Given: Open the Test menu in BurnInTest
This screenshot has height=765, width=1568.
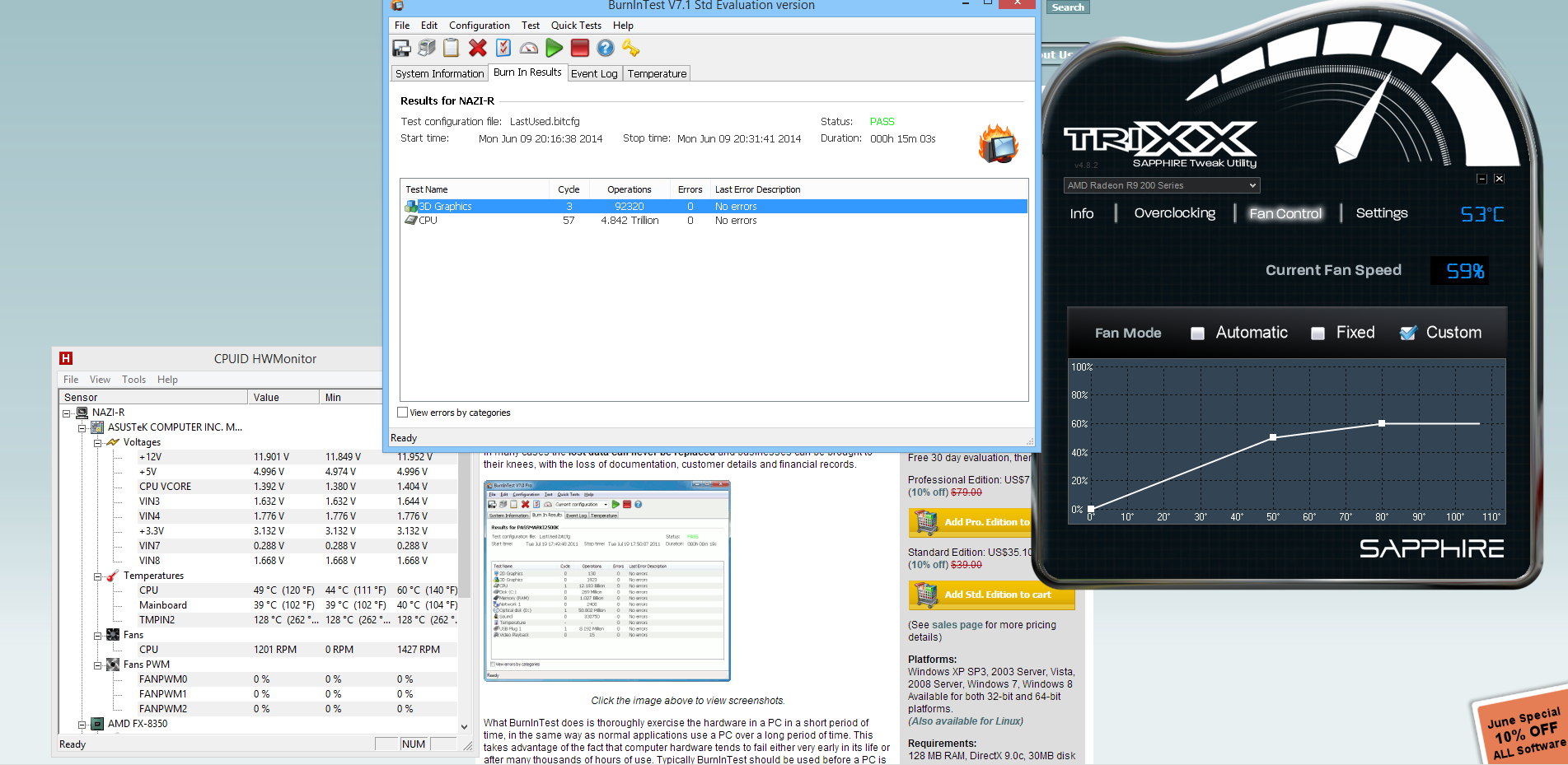Looking at the screenshot, I should tap(531, 26).
